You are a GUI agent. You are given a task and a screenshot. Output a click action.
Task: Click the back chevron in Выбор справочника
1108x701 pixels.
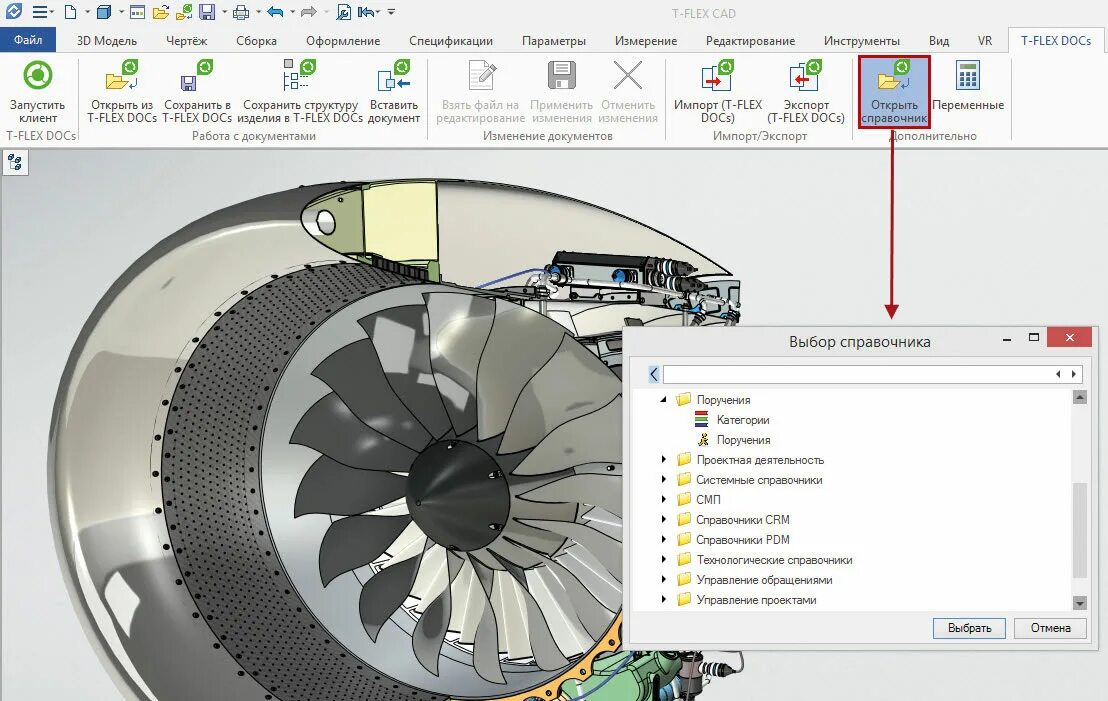(x=654, y=374)
